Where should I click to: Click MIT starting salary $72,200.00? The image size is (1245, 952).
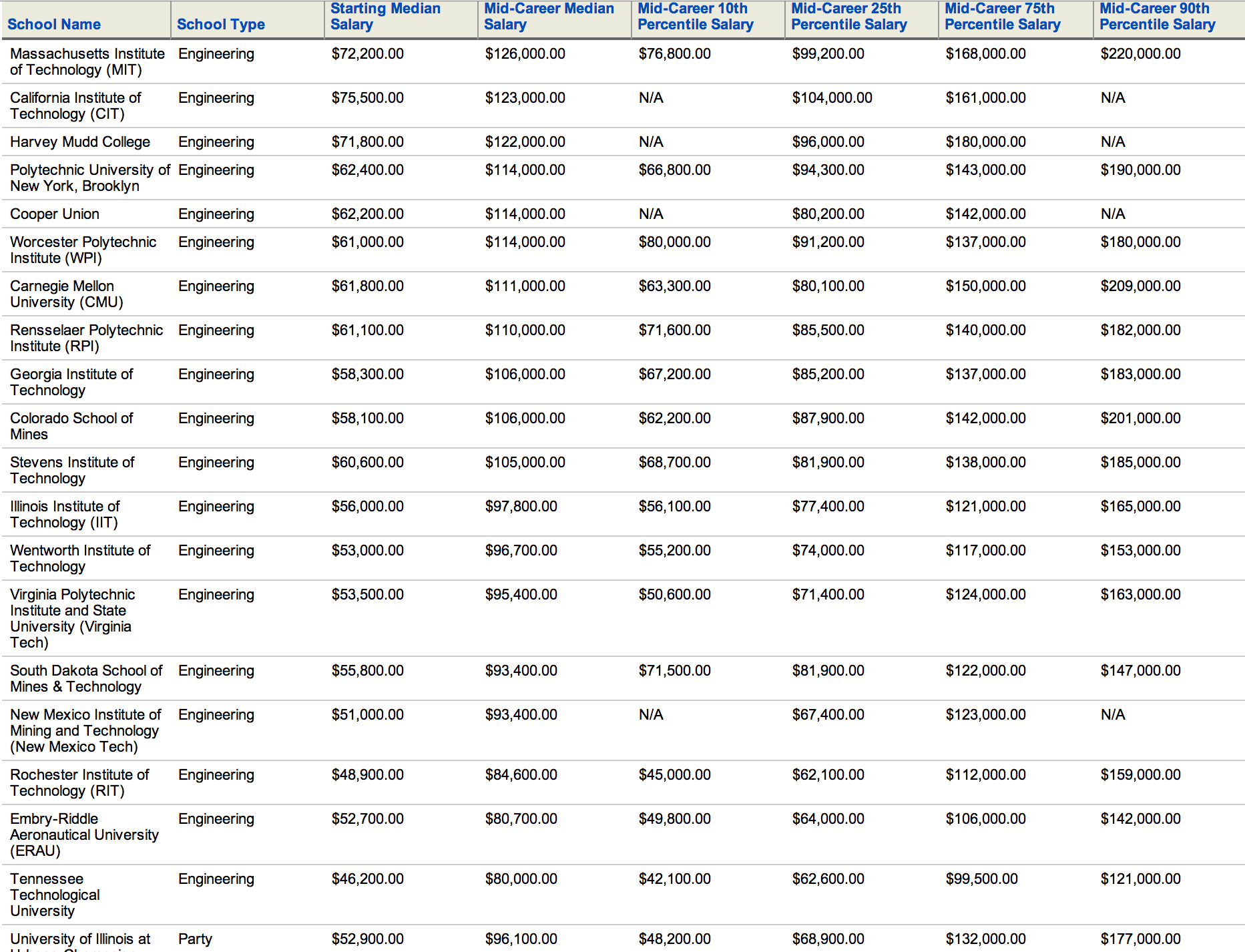tap(368, 53)
